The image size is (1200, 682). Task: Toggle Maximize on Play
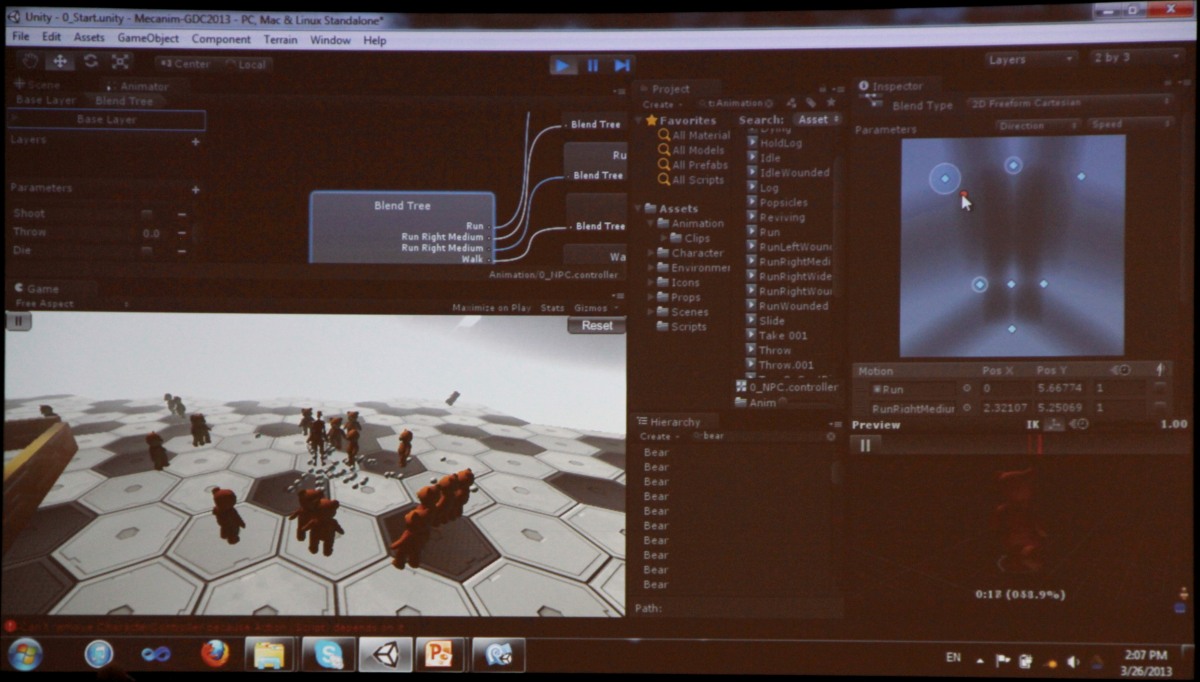491,308
